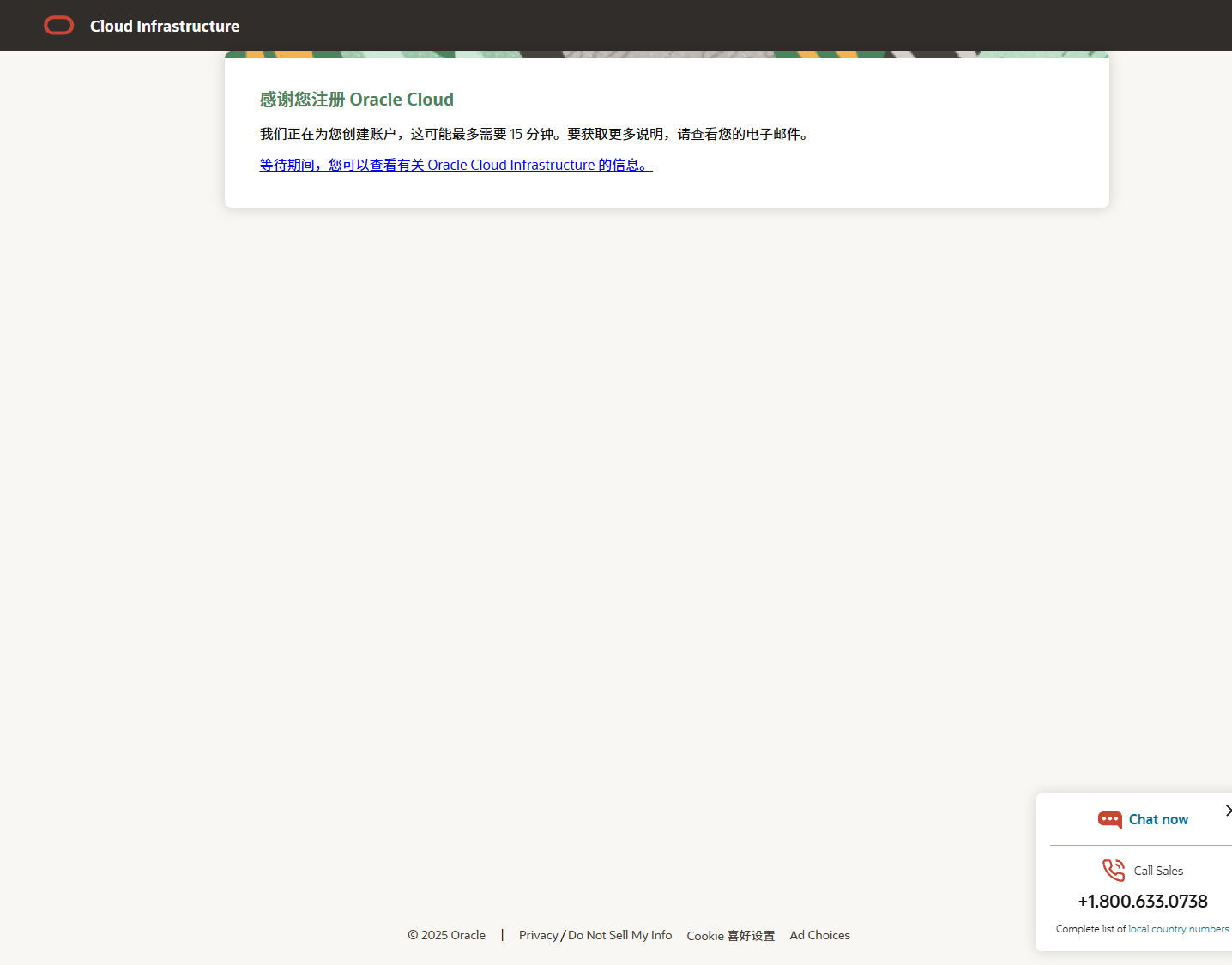
Task: Select the Call Sales label
Action: (1158, 871)
